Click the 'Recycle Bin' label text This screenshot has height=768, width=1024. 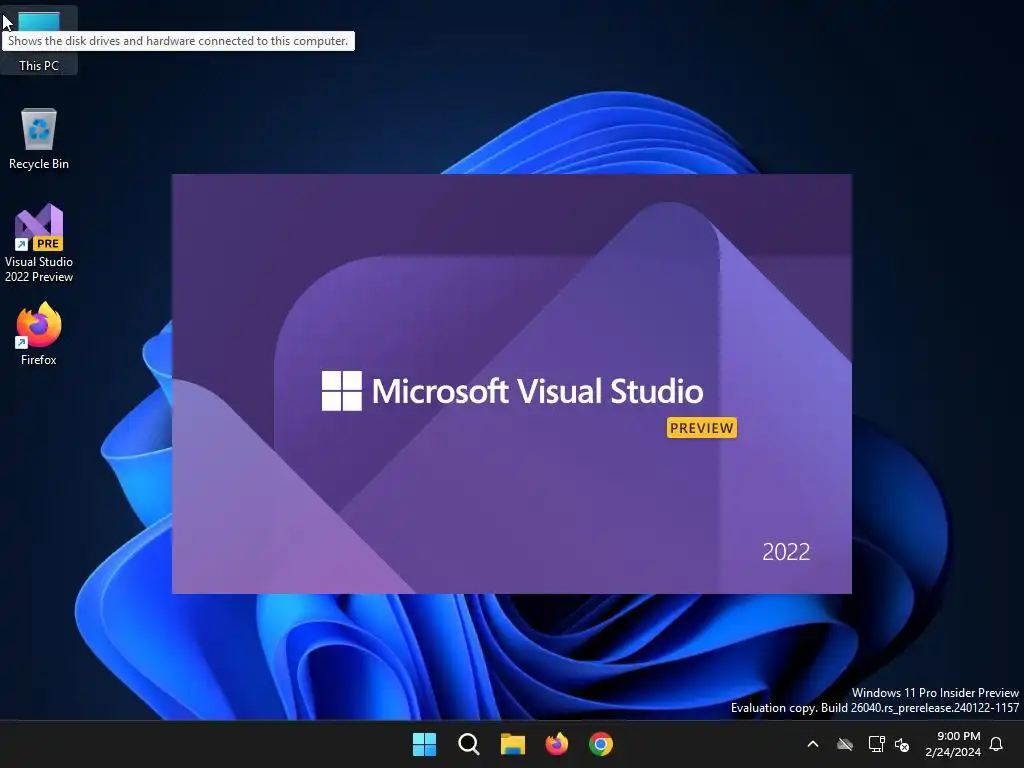pyautogui.click(x=39, y=164)
